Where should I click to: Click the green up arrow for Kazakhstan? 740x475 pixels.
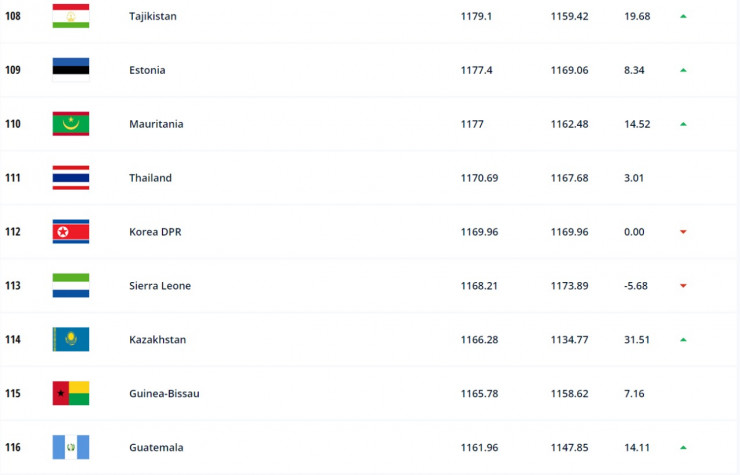[683, 340]
